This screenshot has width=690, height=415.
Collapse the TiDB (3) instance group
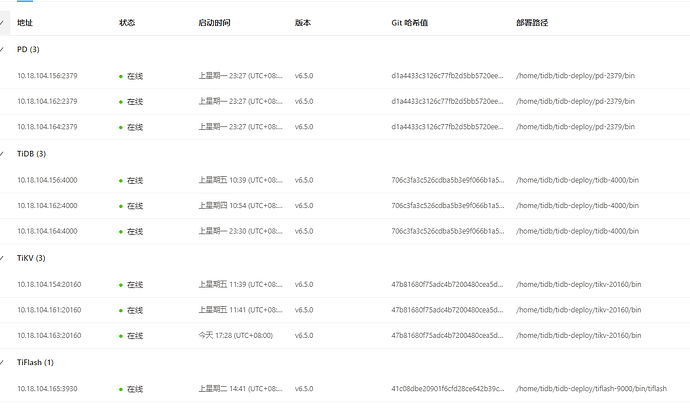[x=2, y=154]
